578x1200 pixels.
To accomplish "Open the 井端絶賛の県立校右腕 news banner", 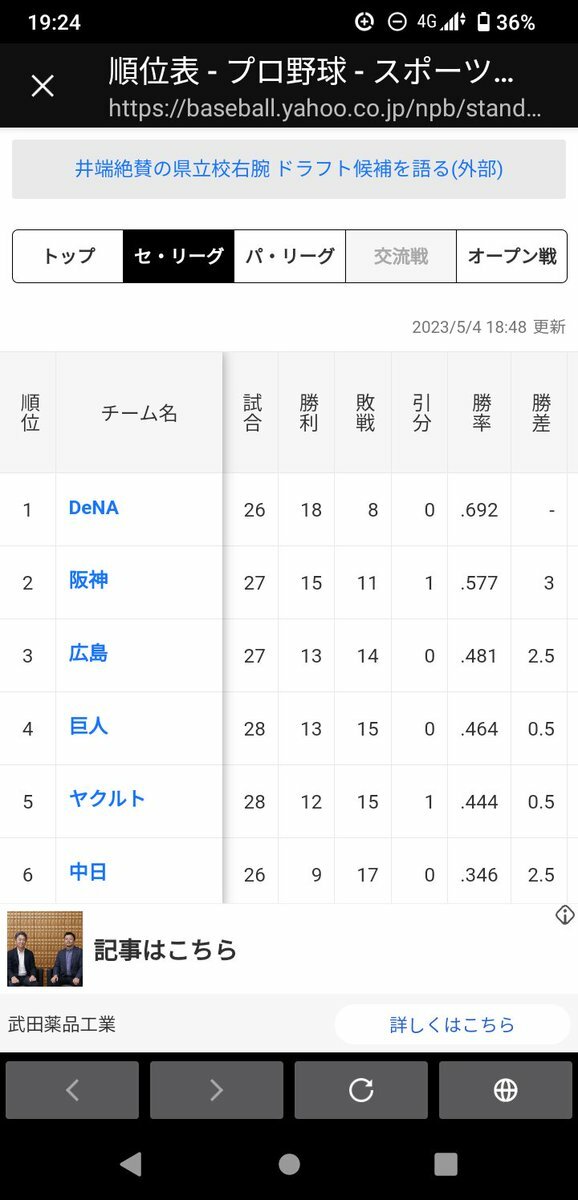I will coord(289,169).
